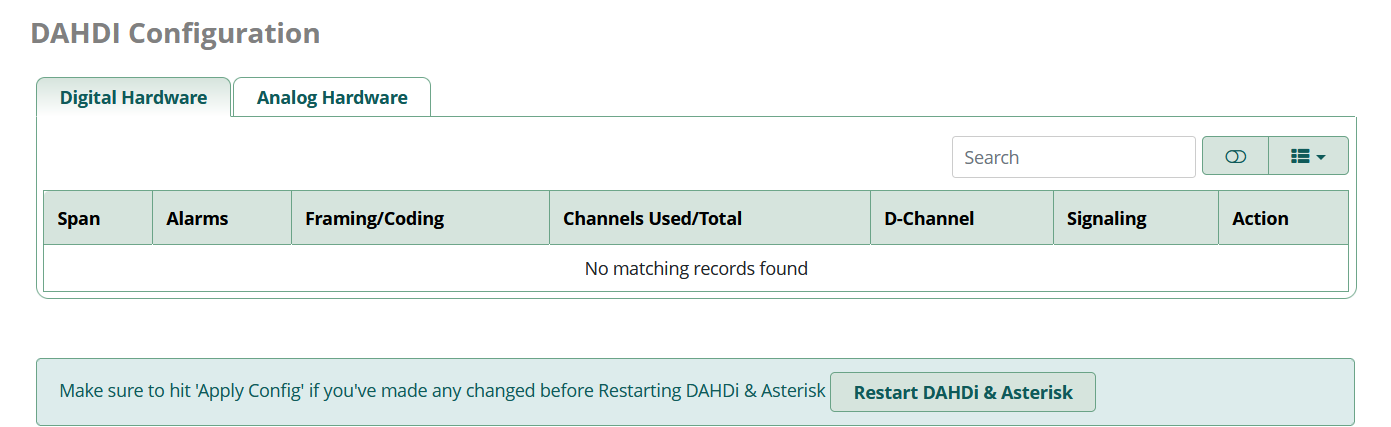Select the Digital Hardware tab
This screenshot has width=1391, height=427.
134,97
